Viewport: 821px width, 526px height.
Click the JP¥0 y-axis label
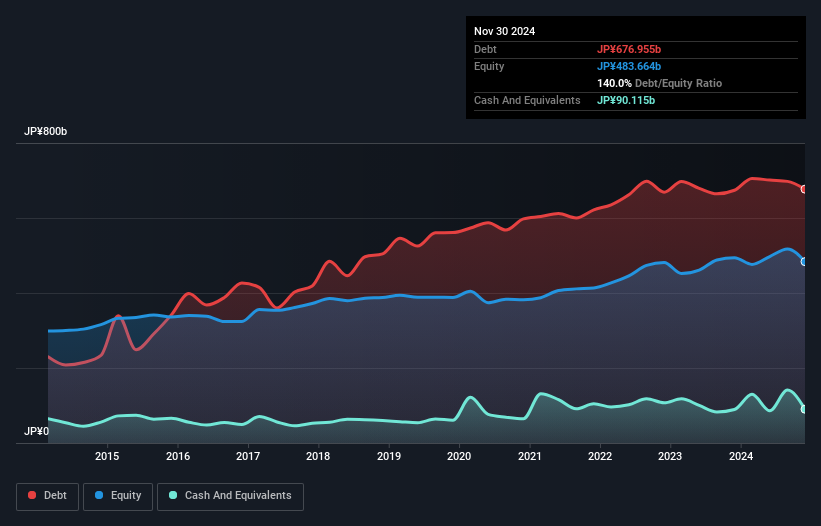coord(36,431)
